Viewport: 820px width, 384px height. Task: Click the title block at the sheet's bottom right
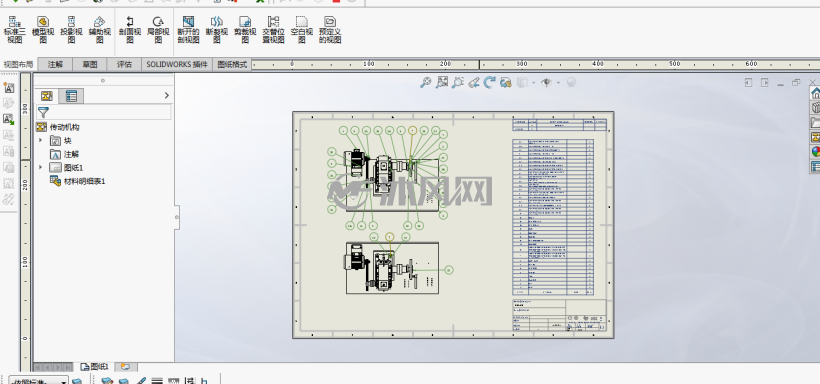point(559,315)
